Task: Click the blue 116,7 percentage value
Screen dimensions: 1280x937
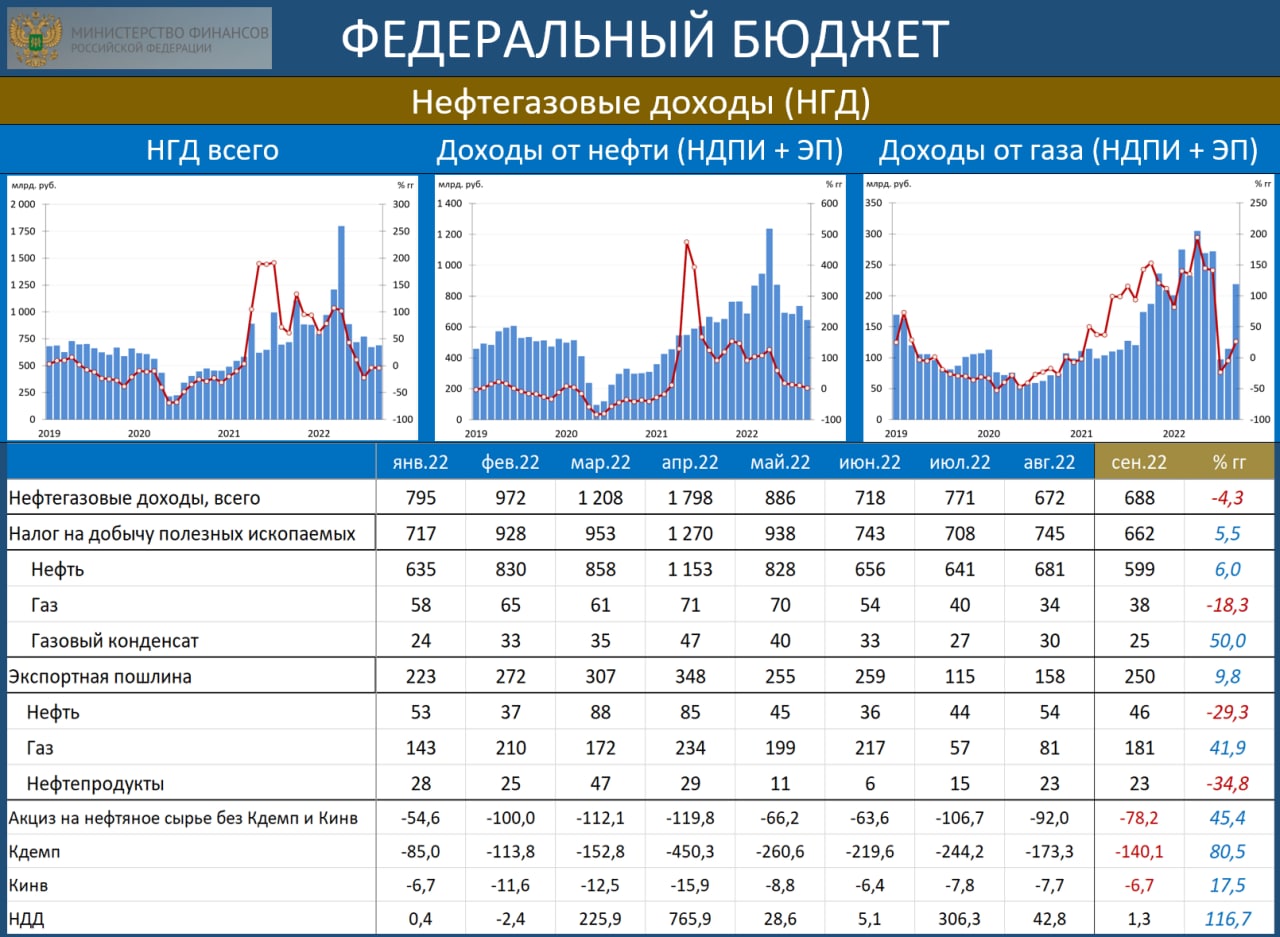Action: tap(1228, 919)
